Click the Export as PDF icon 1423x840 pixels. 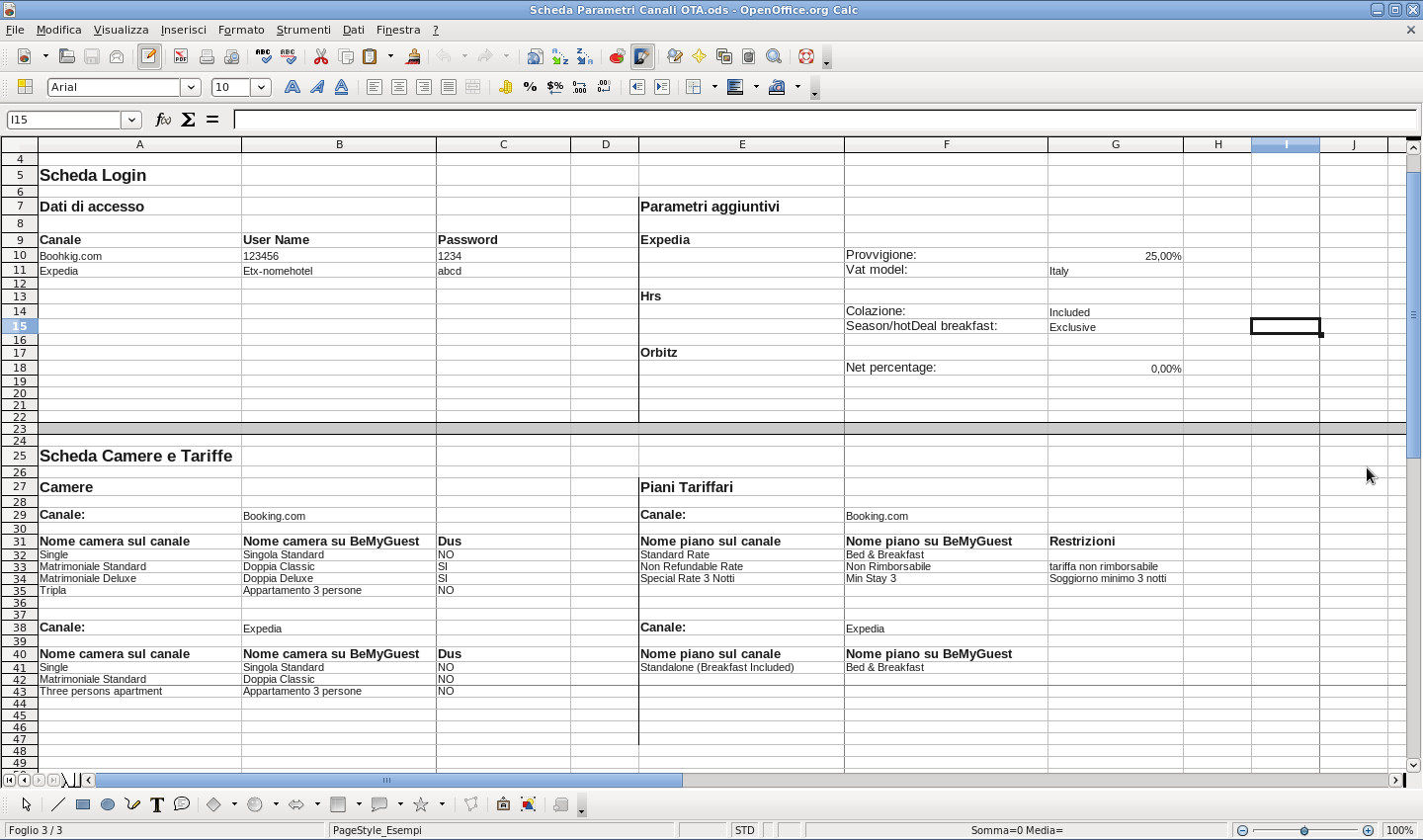tap(181, 57)
